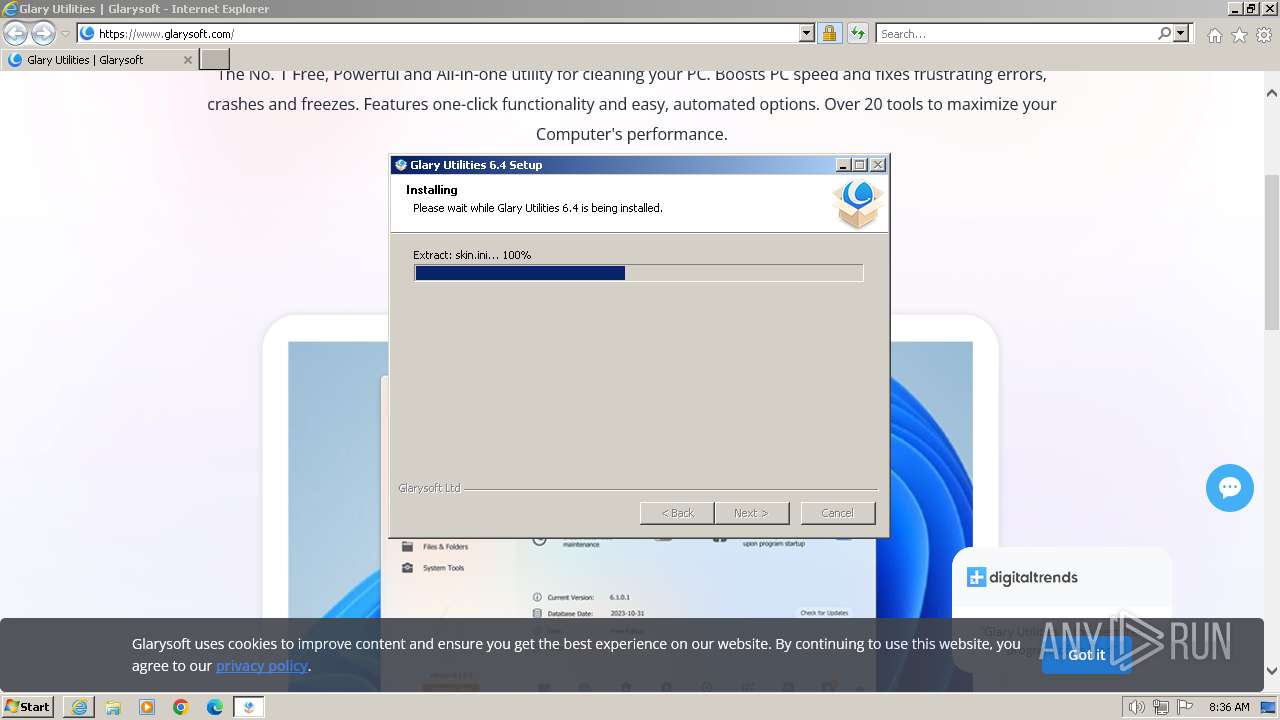Open the blue chat bubble widget
Screen dimensions: 1280x720
[1230, 488]
